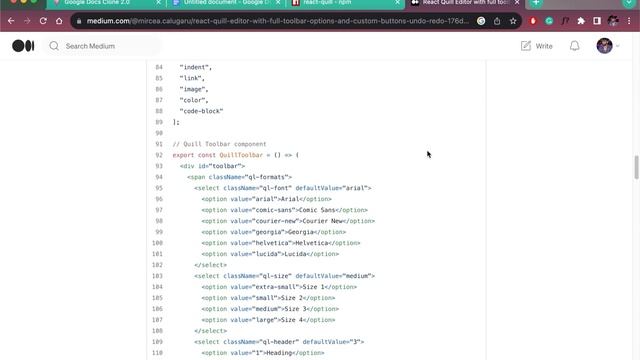Click the ql-font select line
The image size is (640, 360).
tap(282, 188)
